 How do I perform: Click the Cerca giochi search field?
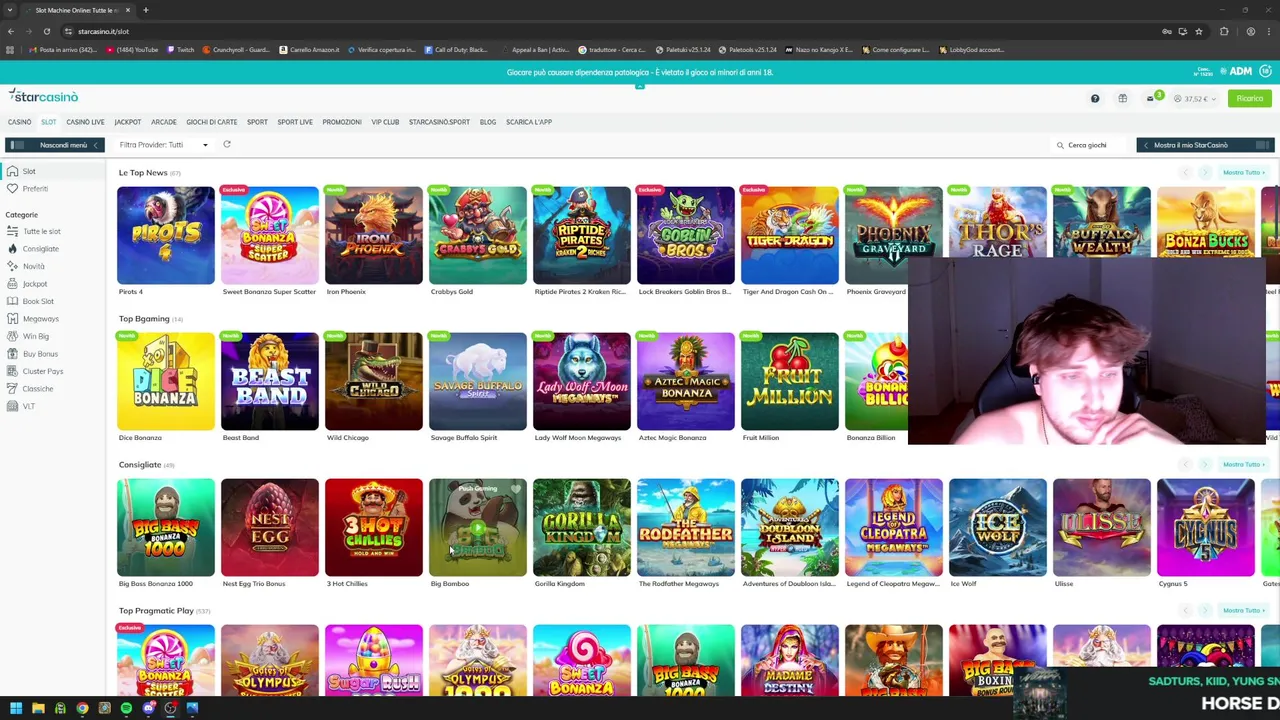pos(1088,145)
